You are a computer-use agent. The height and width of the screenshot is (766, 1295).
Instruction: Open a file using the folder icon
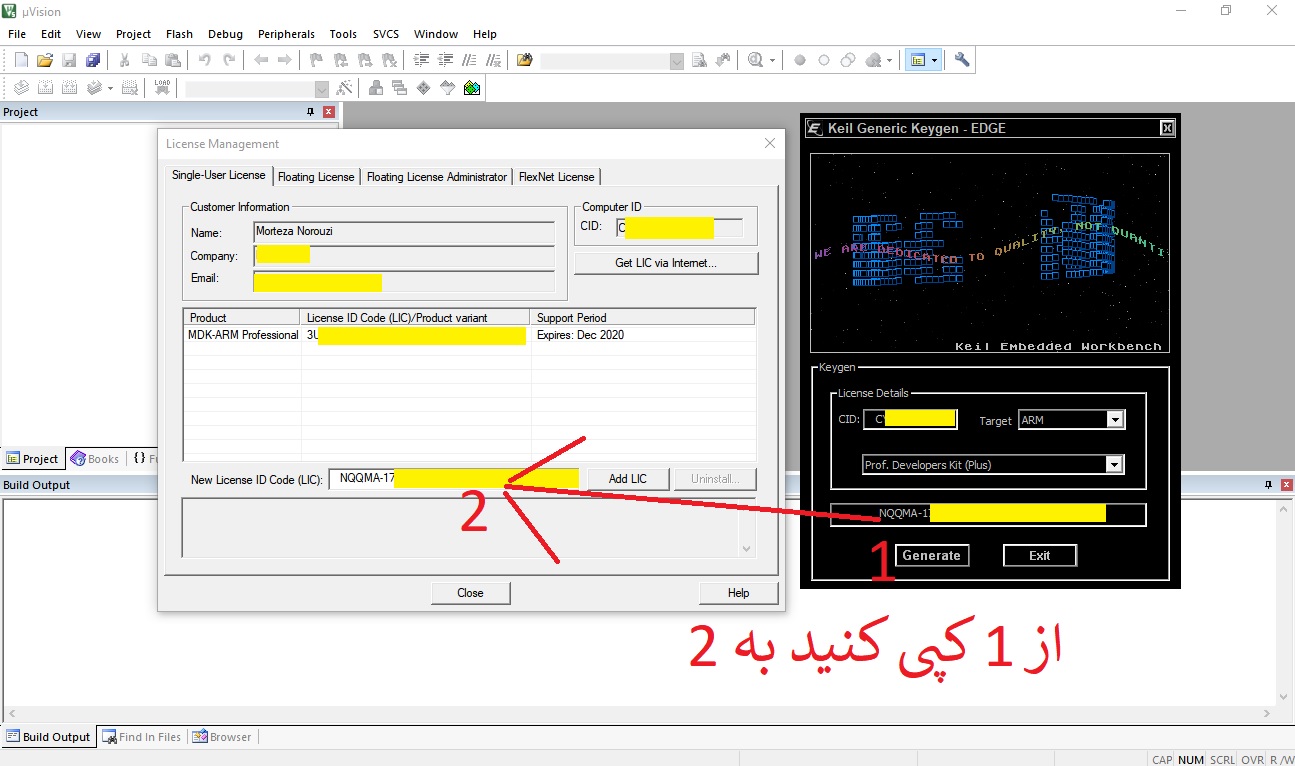[x=45, y=60]
